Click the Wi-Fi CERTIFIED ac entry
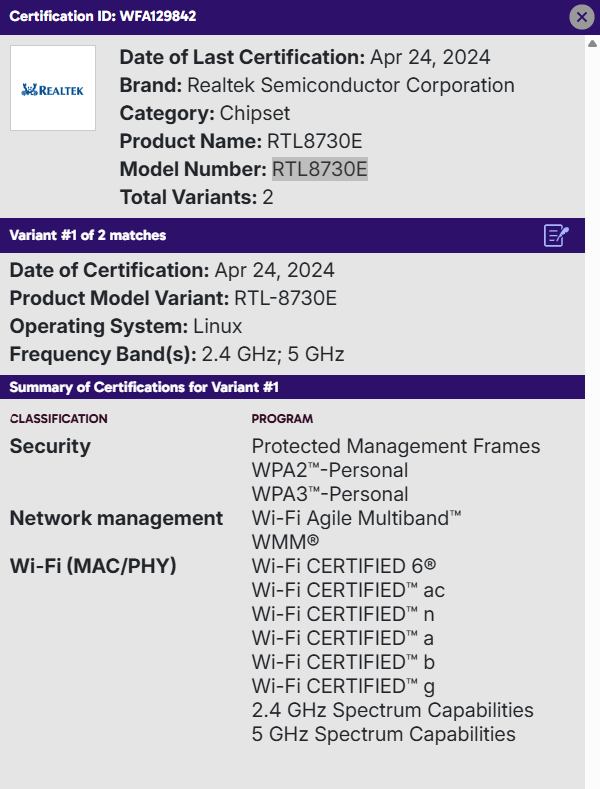600x789 pixels. (348, 590)
